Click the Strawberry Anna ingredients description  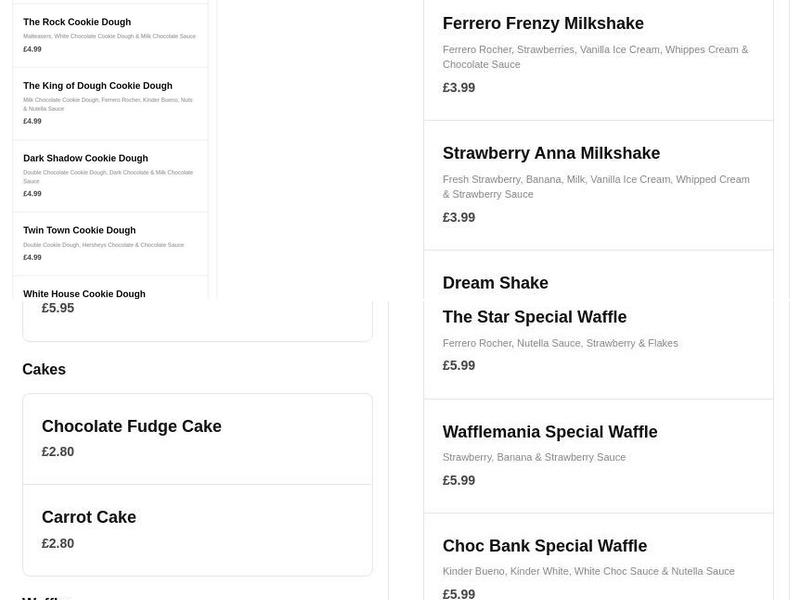(596, 186)
